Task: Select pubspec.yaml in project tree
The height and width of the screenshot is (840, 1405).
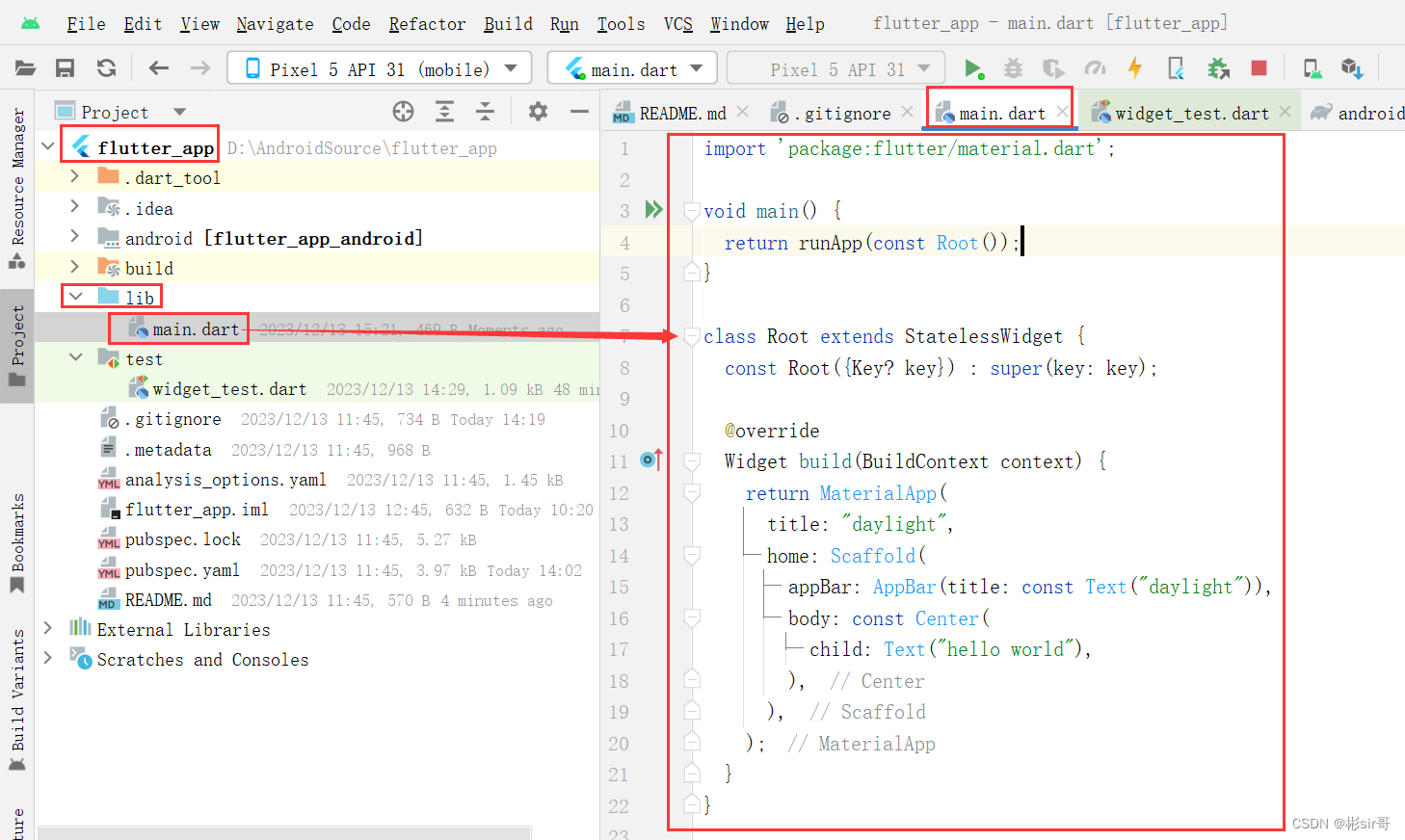Action: coord(182,570)
